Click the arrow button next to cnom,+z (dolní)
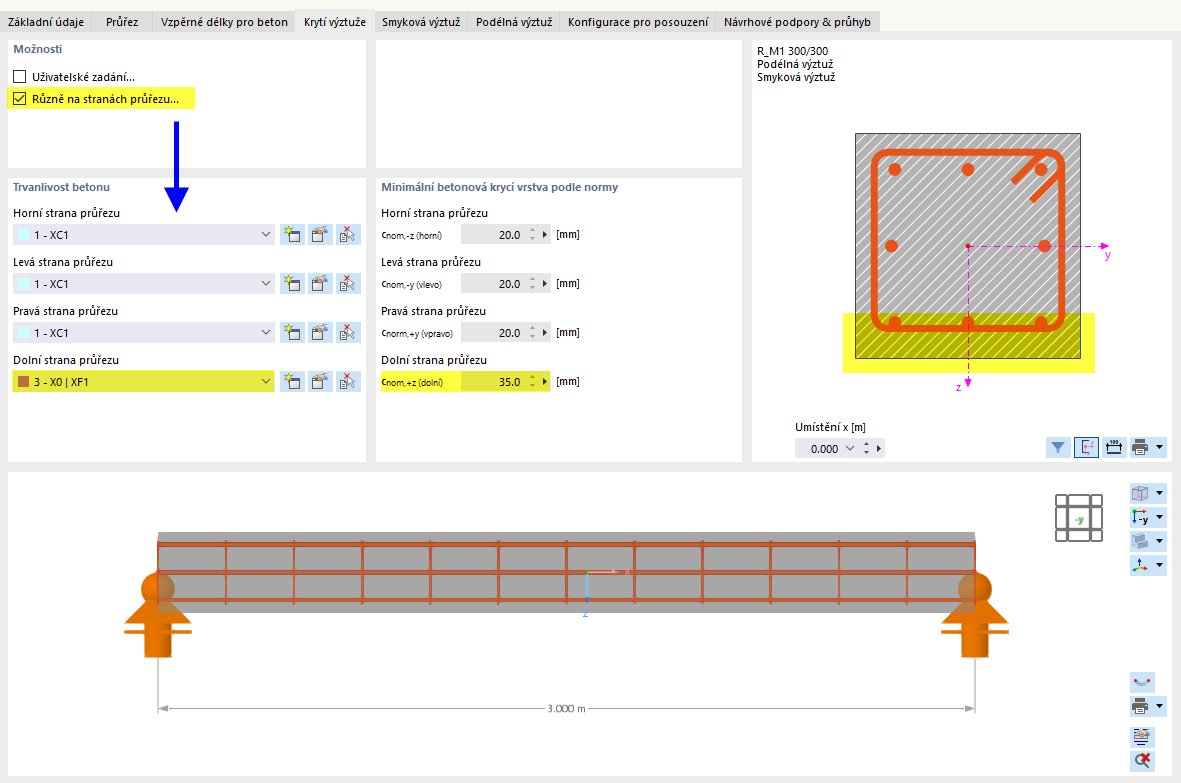 tap(545, 382)
